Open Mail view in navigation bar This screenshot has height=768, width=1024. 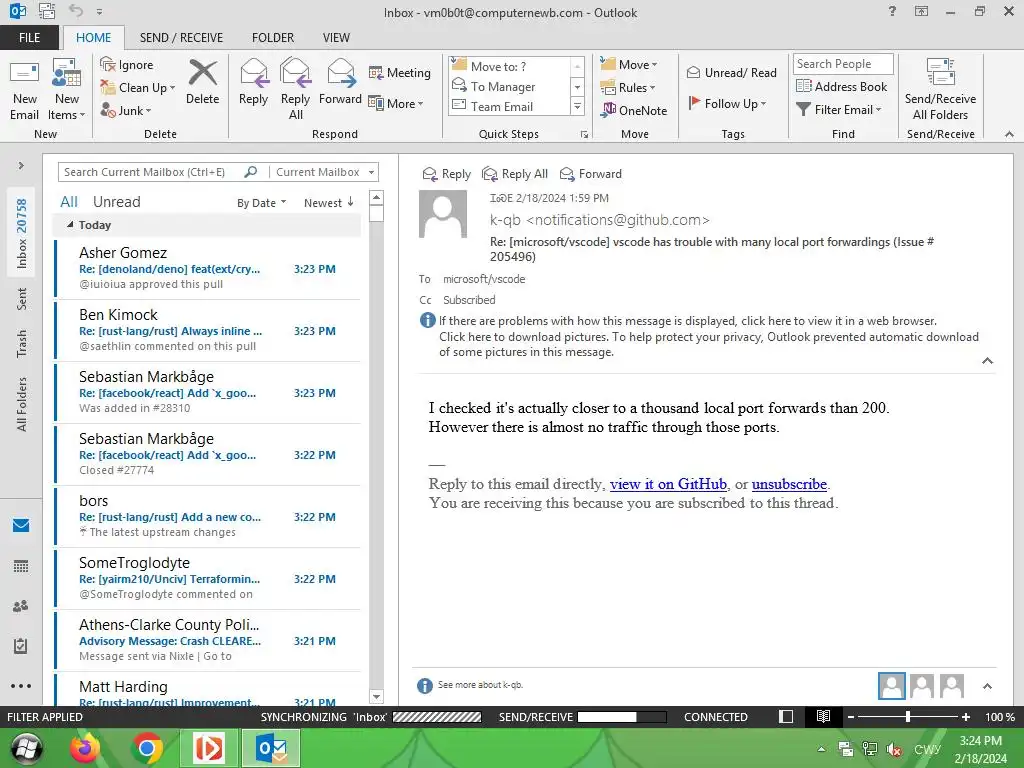tap(21, 526)
